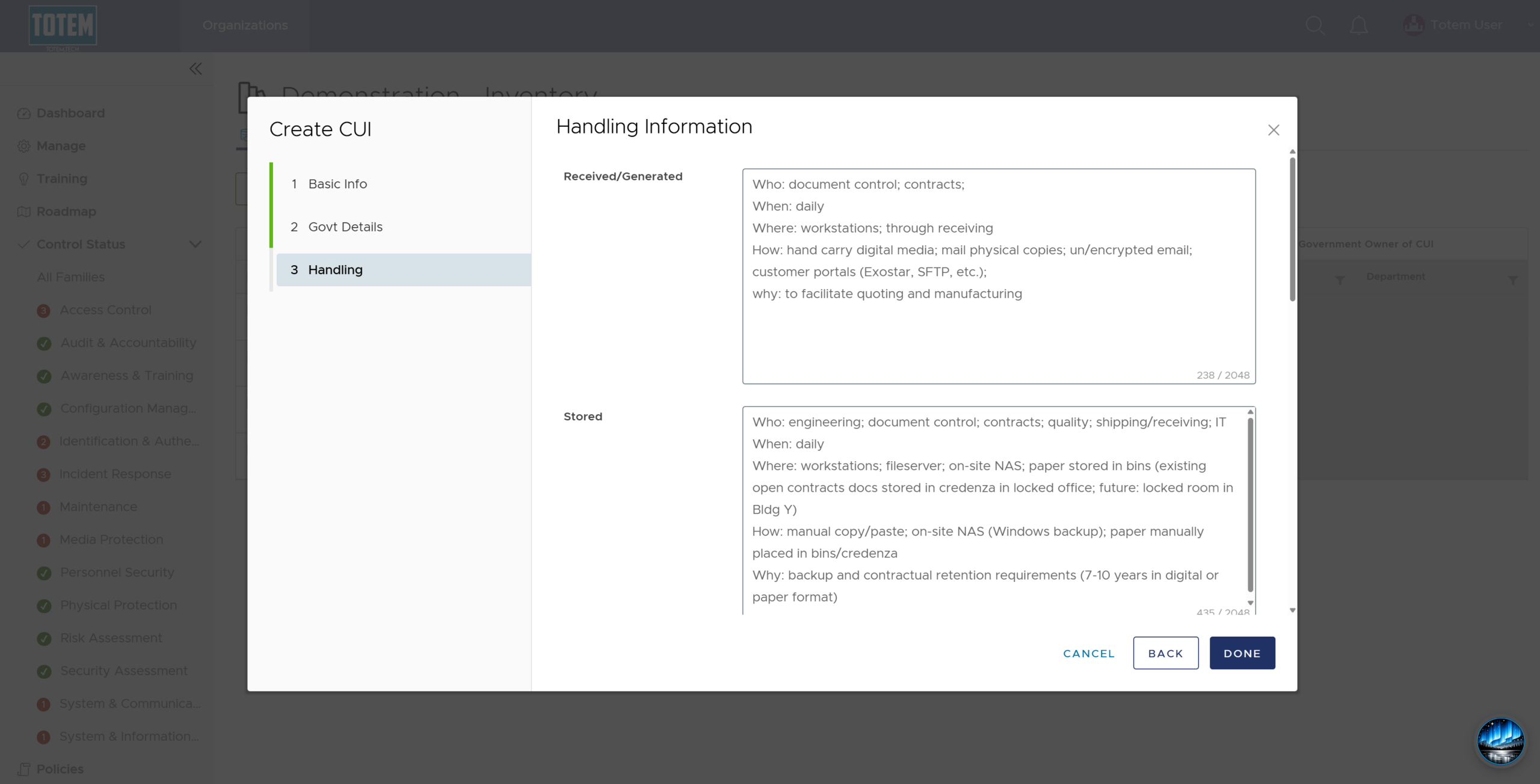
Task: Open Dashboard in sidebar
Action: (x=70, y=113)
